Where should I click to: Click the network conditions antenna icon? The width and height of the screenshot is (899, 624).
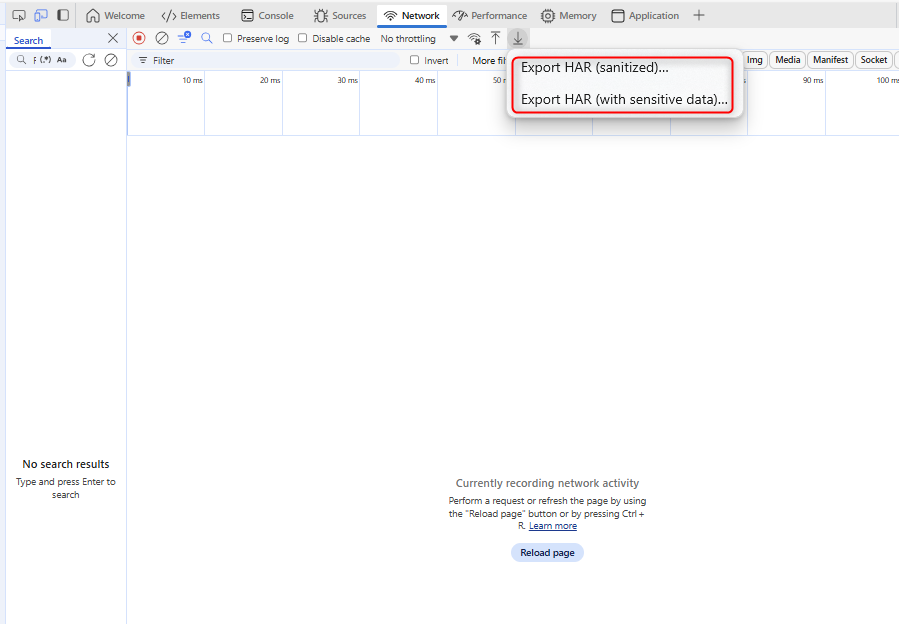(474, 38)
